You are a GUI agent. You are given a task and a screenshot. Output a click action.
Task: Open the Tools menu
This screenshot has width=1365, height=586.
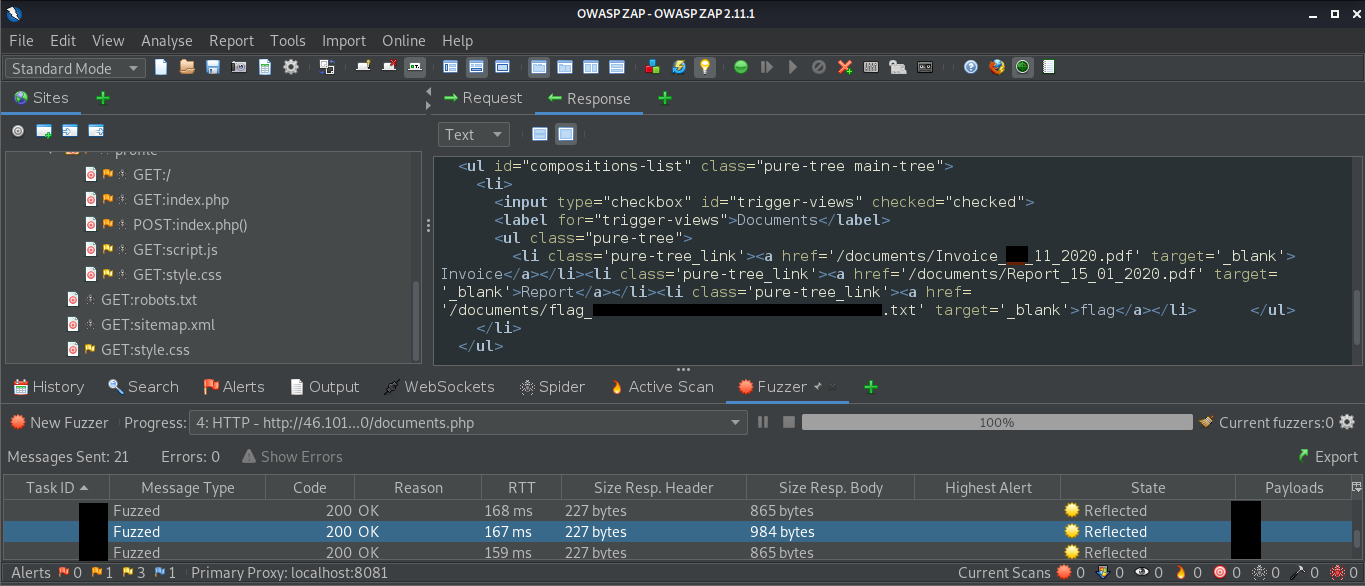(288, 41)
